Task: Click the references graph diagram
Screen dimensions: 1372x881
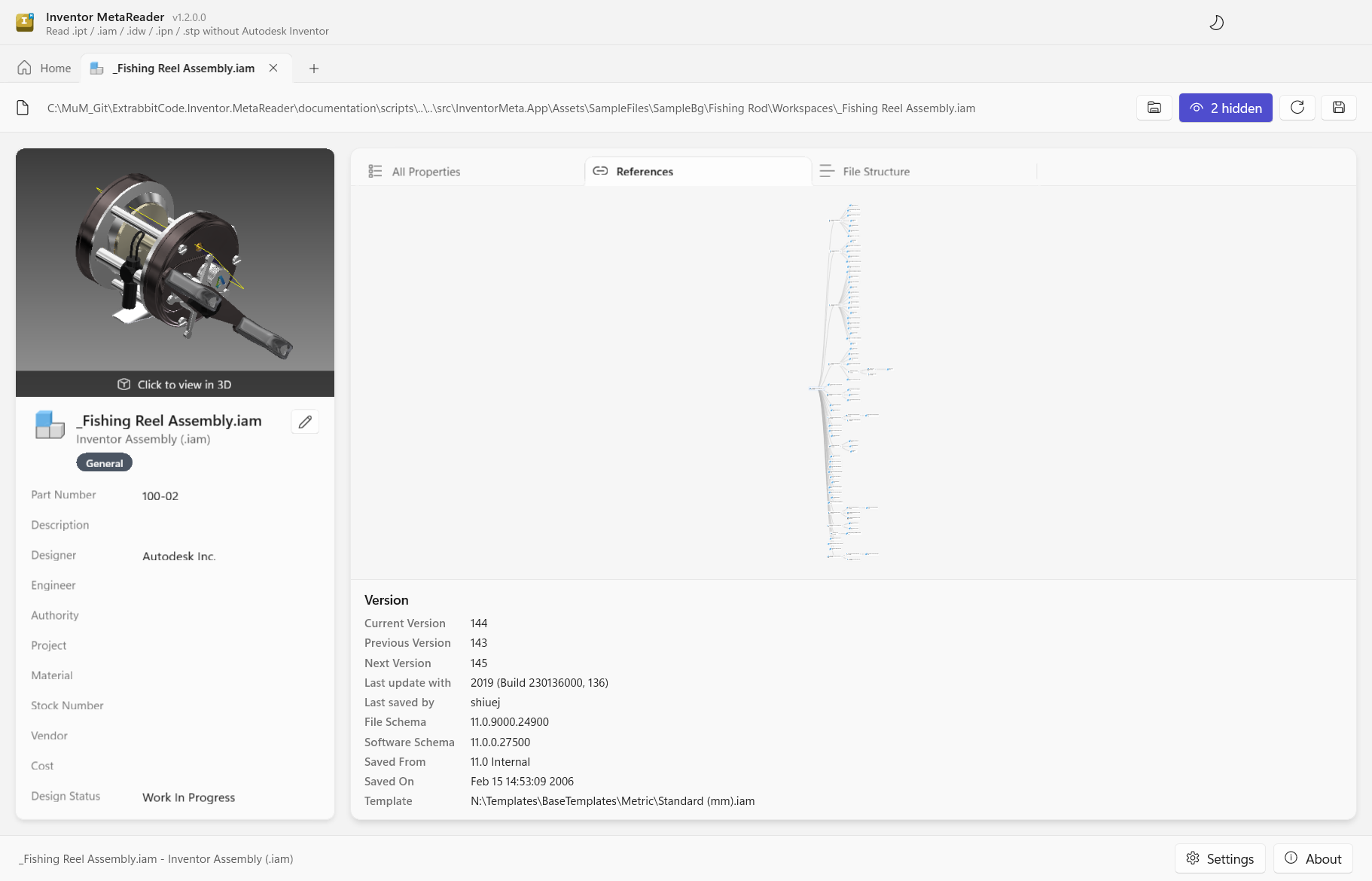Action: 851,382
